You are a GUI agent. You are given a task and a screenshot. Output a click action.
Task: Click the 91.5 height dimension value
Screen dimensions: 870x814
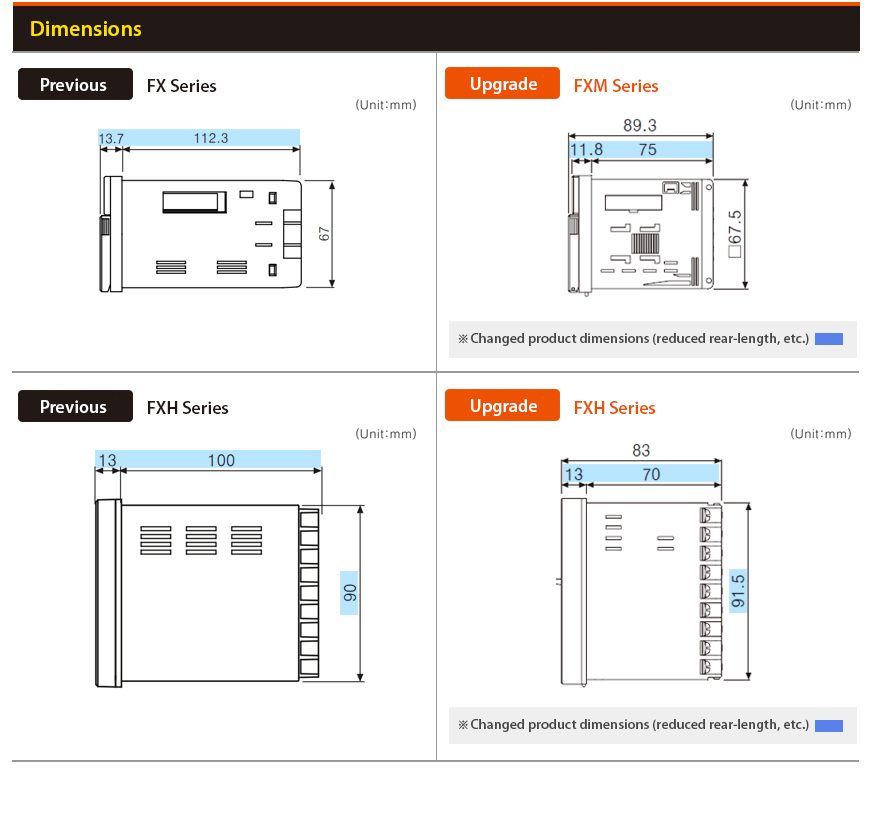(738, 591)
